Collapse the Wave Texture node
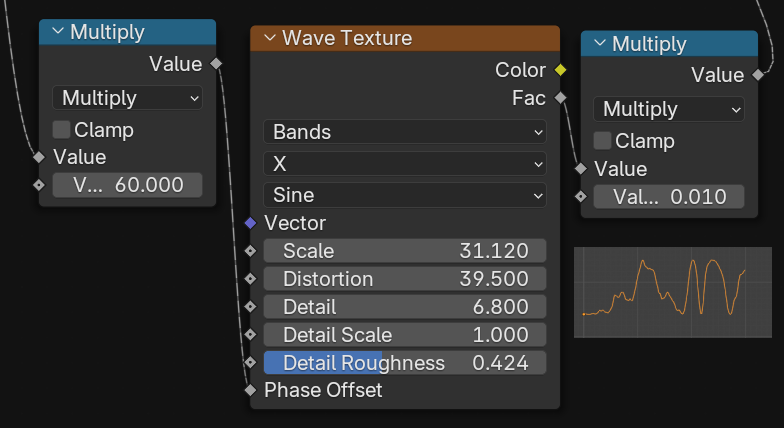The height and width of the screenshot is (428, 784). click(x=269, y=39)
